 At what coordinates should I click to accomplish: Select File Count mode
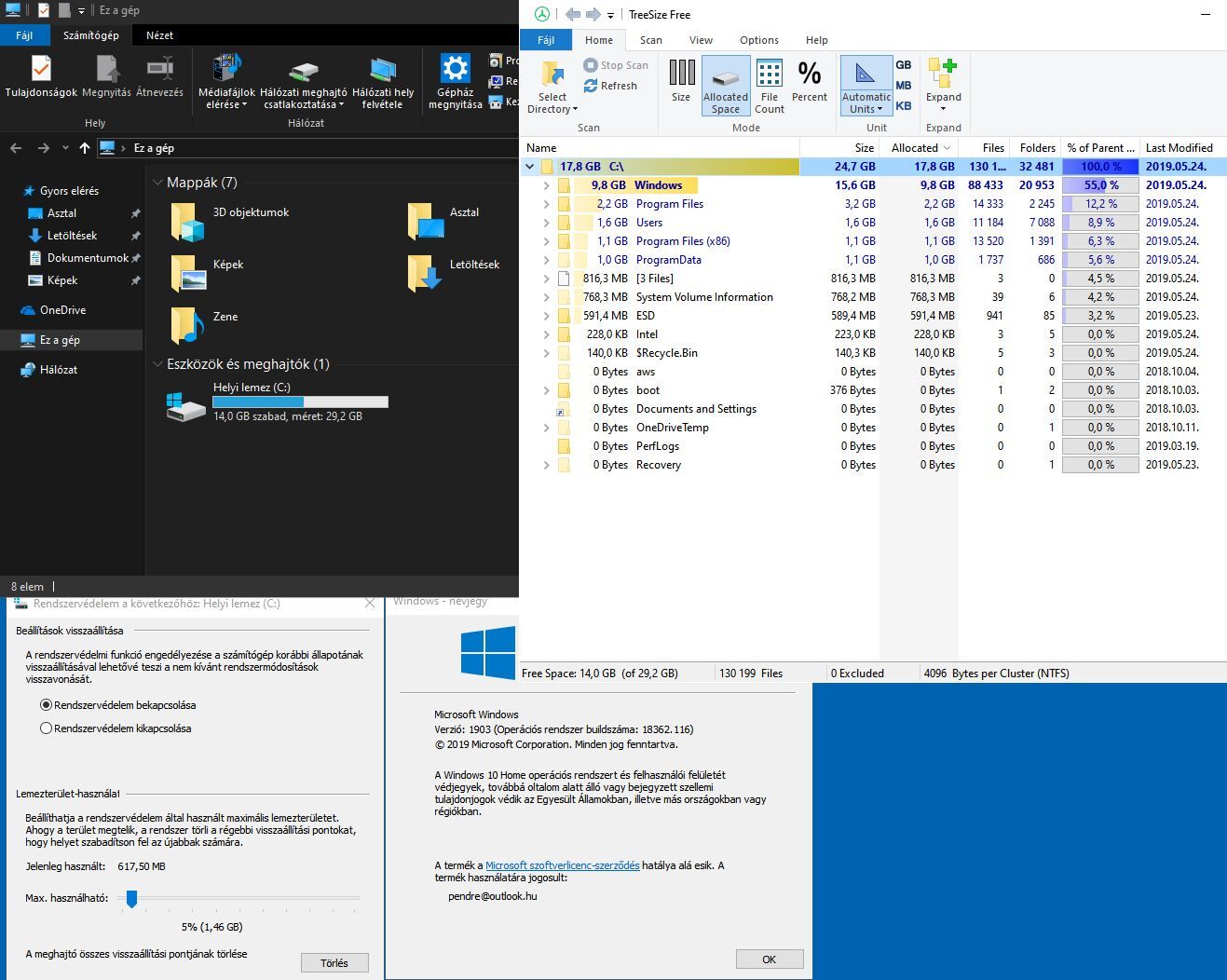pyautogui.click(x=770, y=86)
